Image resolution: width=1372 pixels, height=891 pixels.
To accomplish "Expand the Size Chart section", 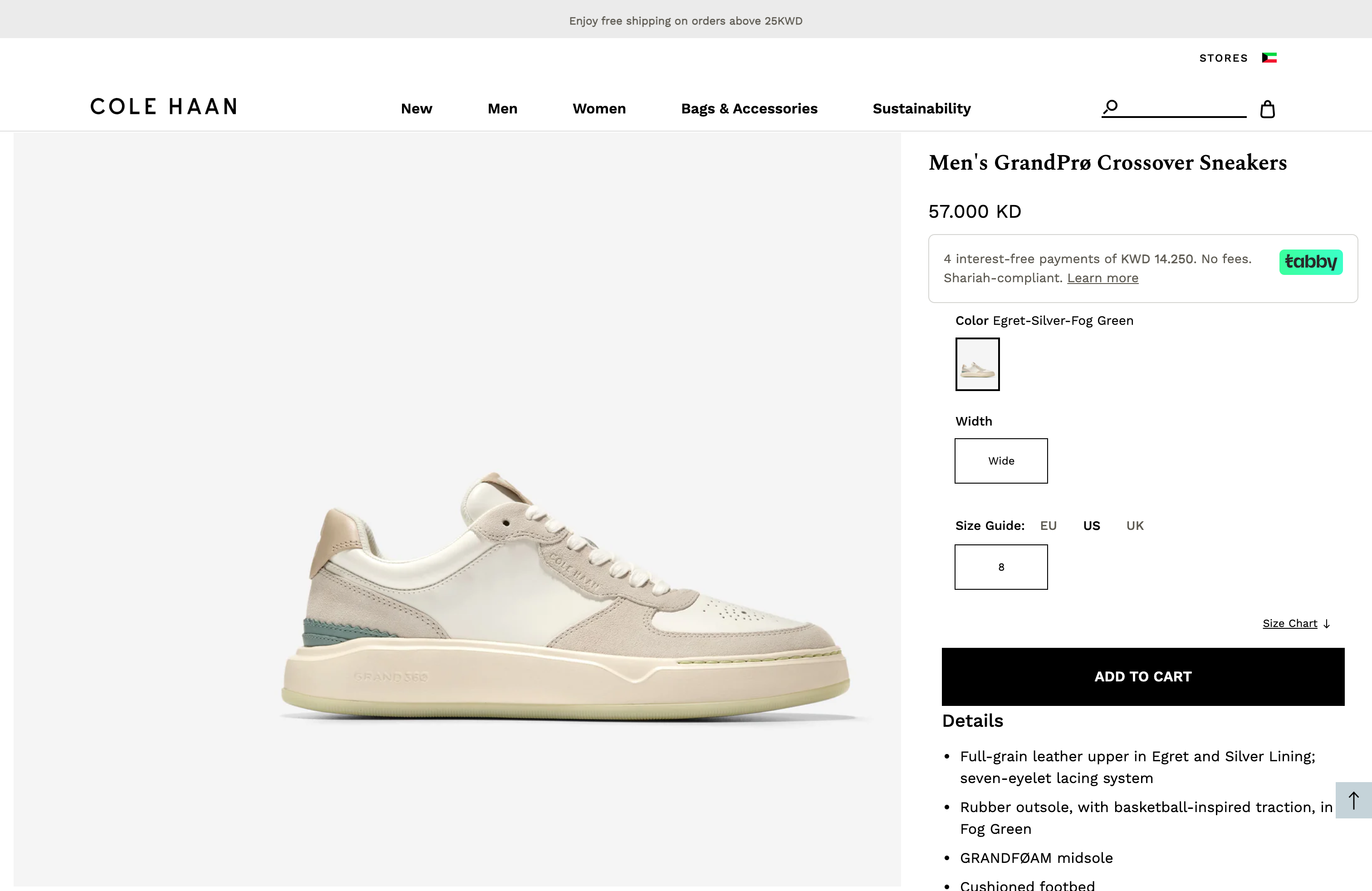I will point(1290,623).
